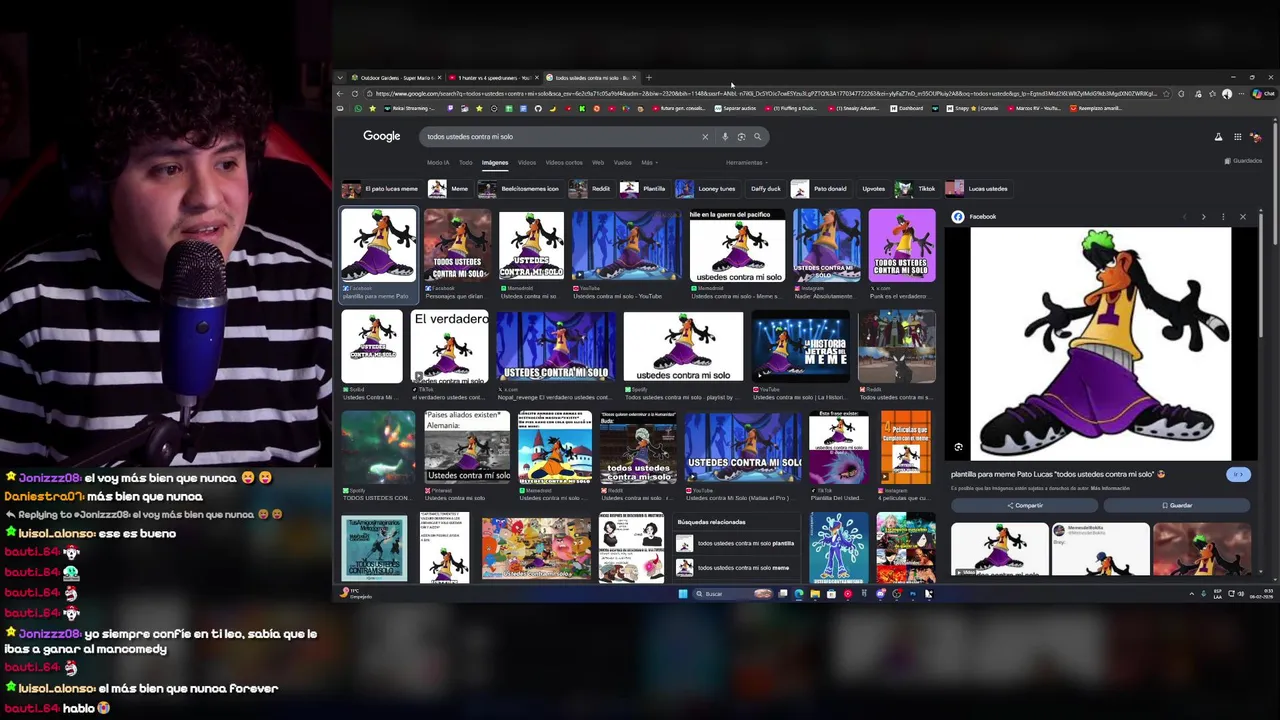Click the weather widget on taskbar

coord(356,594)
